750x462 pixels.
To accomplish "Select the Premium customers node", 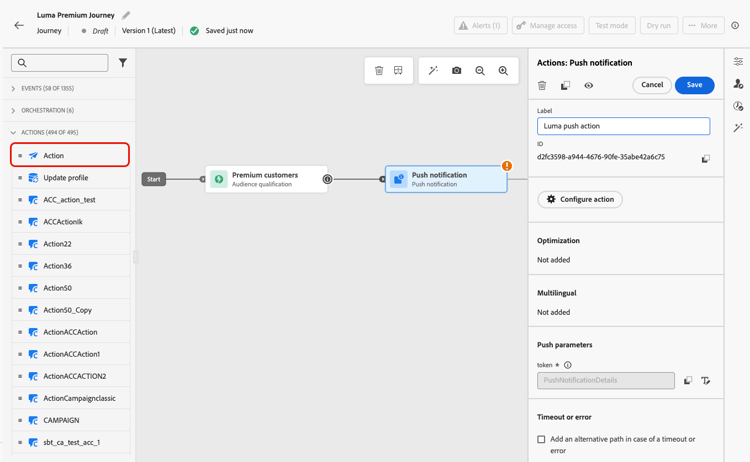I will click(266, 179).
